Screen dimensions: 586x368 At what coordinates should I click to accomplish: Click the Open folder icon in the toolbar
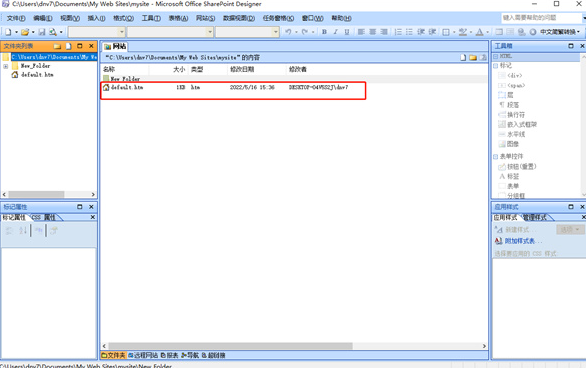25,32
